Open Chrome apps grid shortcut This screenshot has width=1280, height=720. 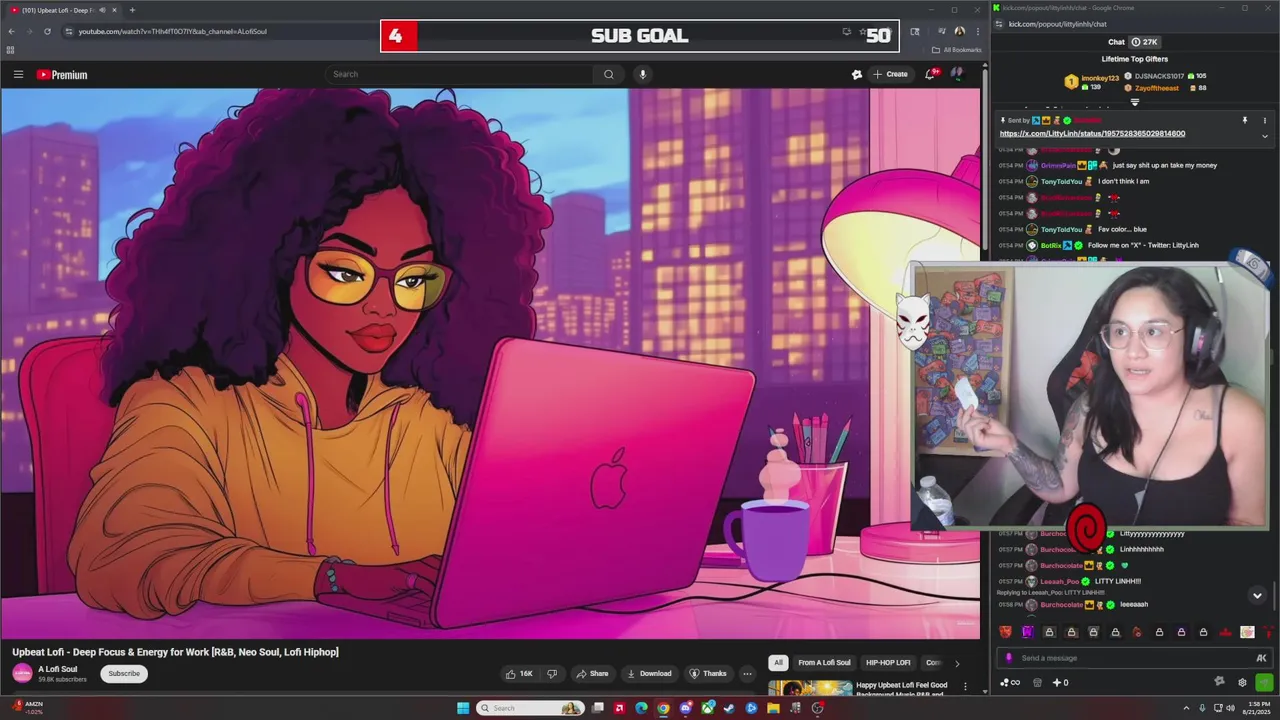click(x=10, y=50)
